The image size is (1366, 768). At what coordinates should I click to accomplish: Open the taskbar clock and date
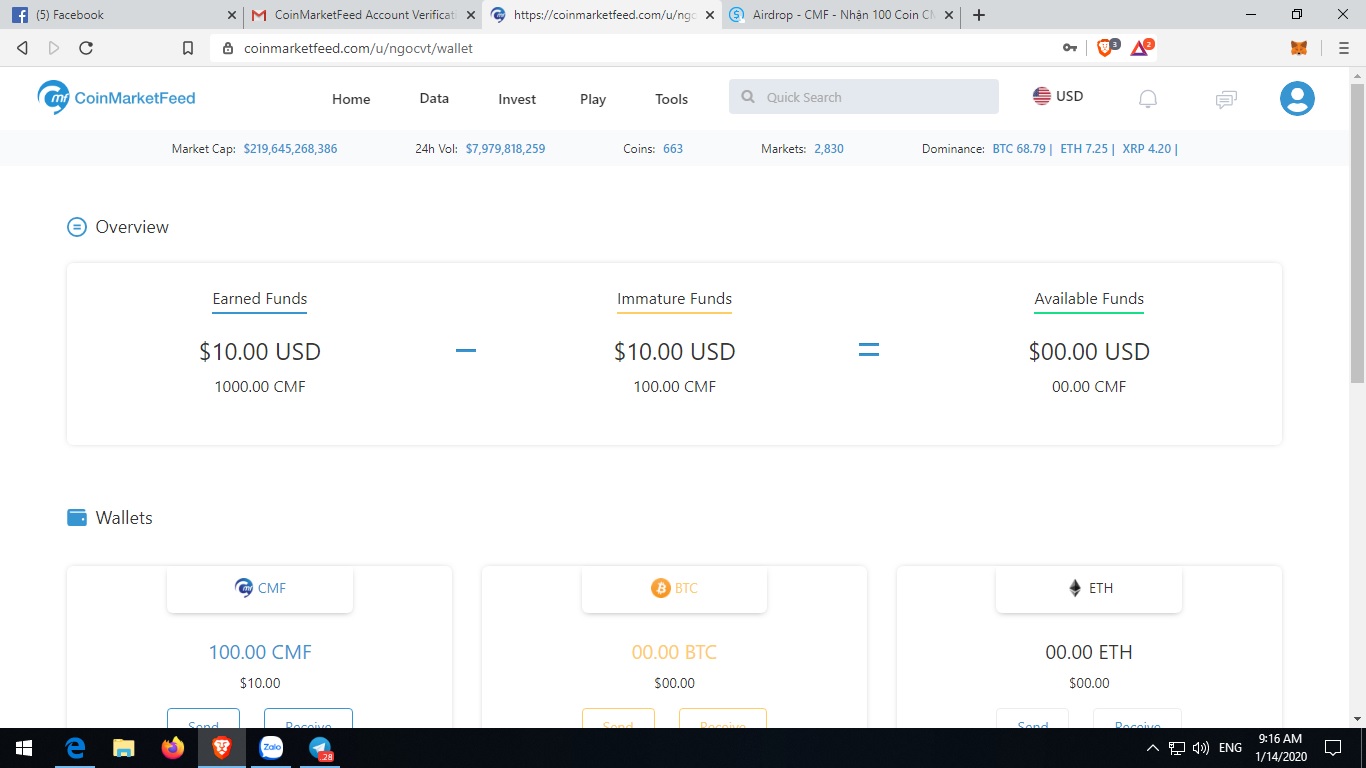(1281, 748)
